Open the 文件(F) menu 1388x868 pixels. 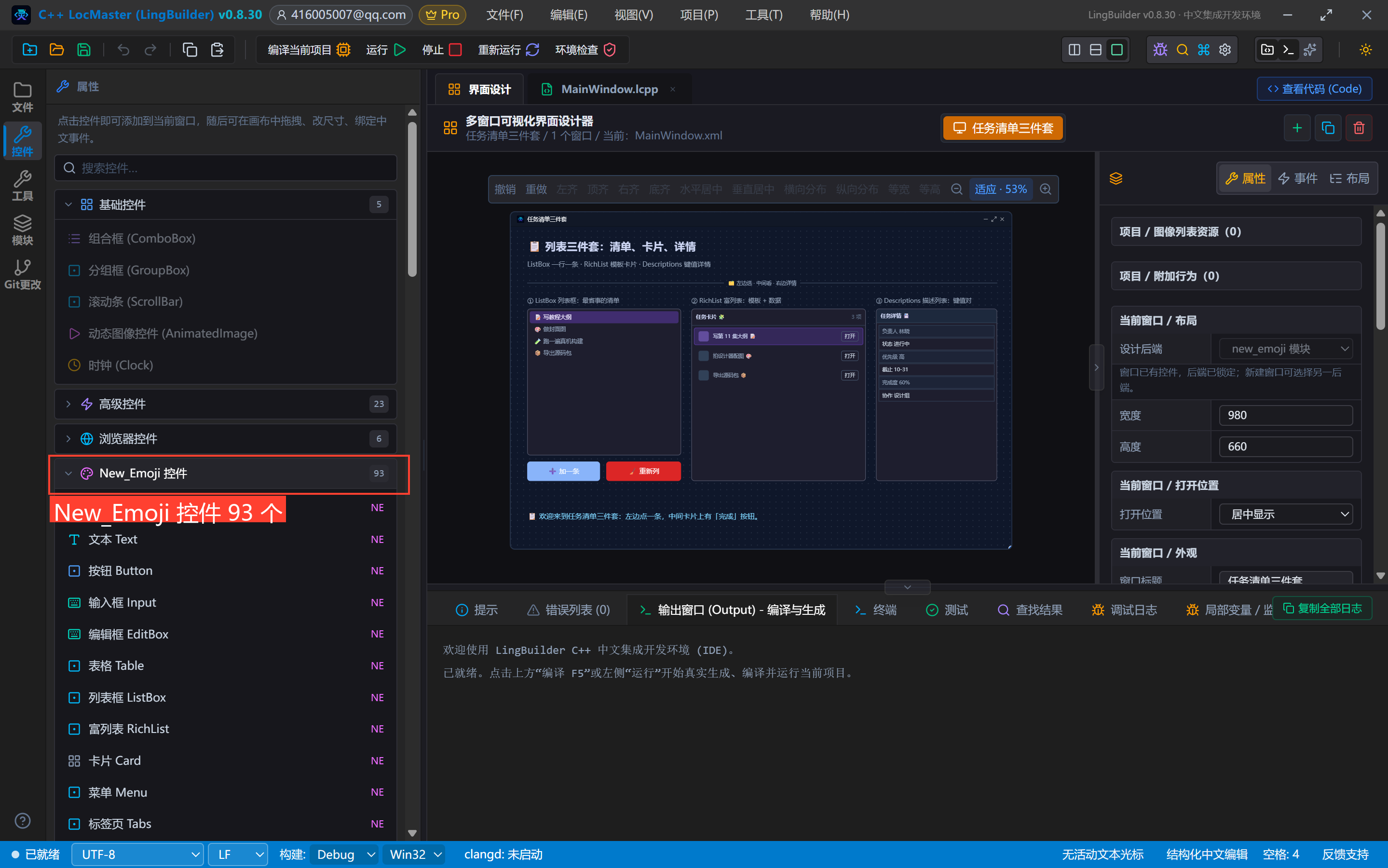tap(504, 15)
